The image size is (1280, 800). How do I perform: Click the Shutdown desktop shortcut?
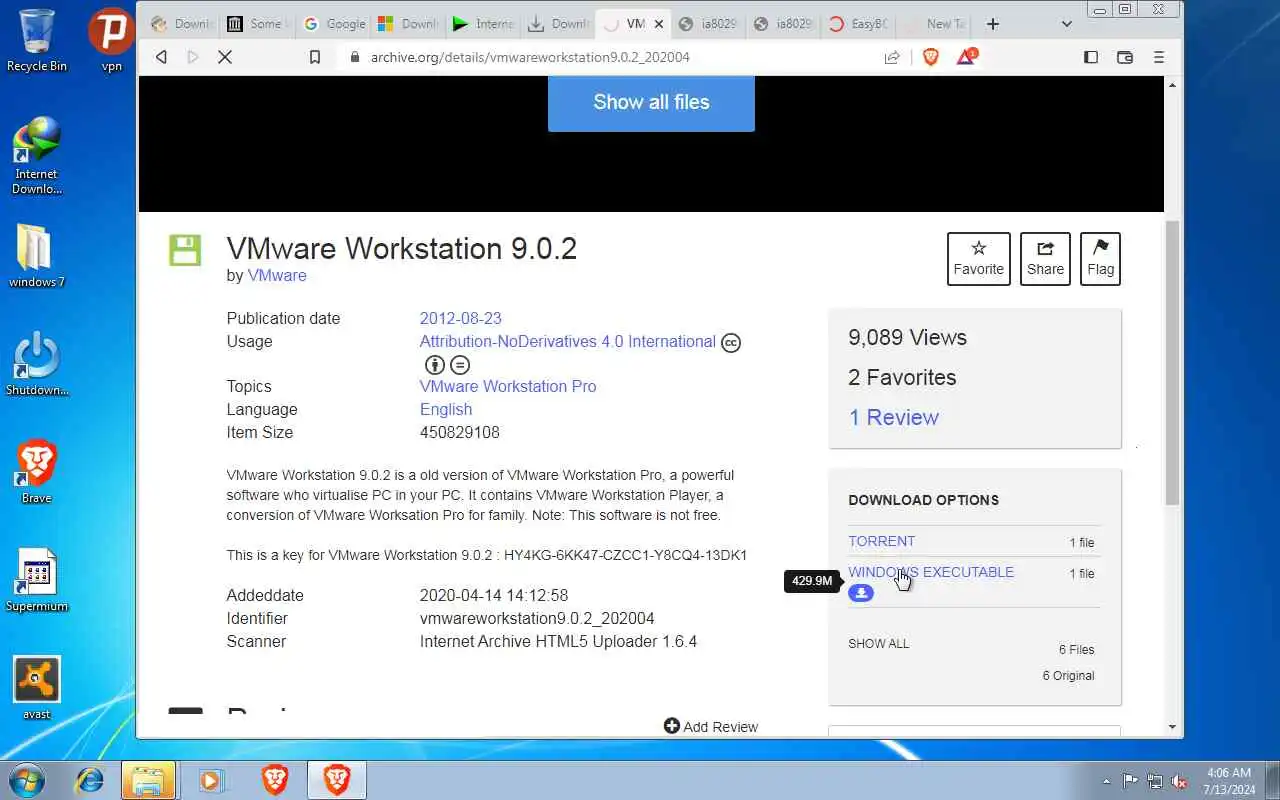coord(36,363)
